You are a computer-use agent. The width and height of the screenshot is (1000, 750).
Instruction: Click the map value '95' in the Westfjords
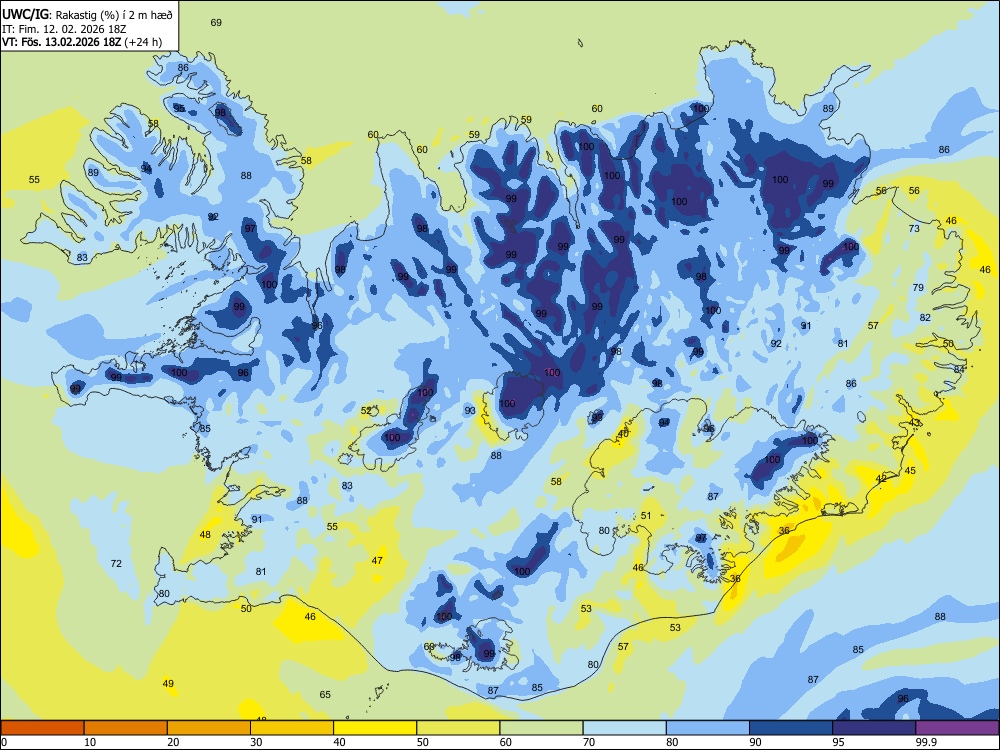click(180, 108)
